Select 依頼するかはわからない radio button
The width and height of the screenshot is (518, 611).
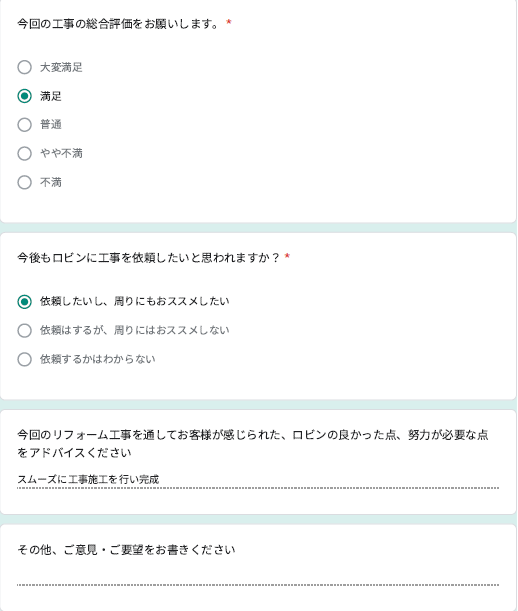click(25, 359)
